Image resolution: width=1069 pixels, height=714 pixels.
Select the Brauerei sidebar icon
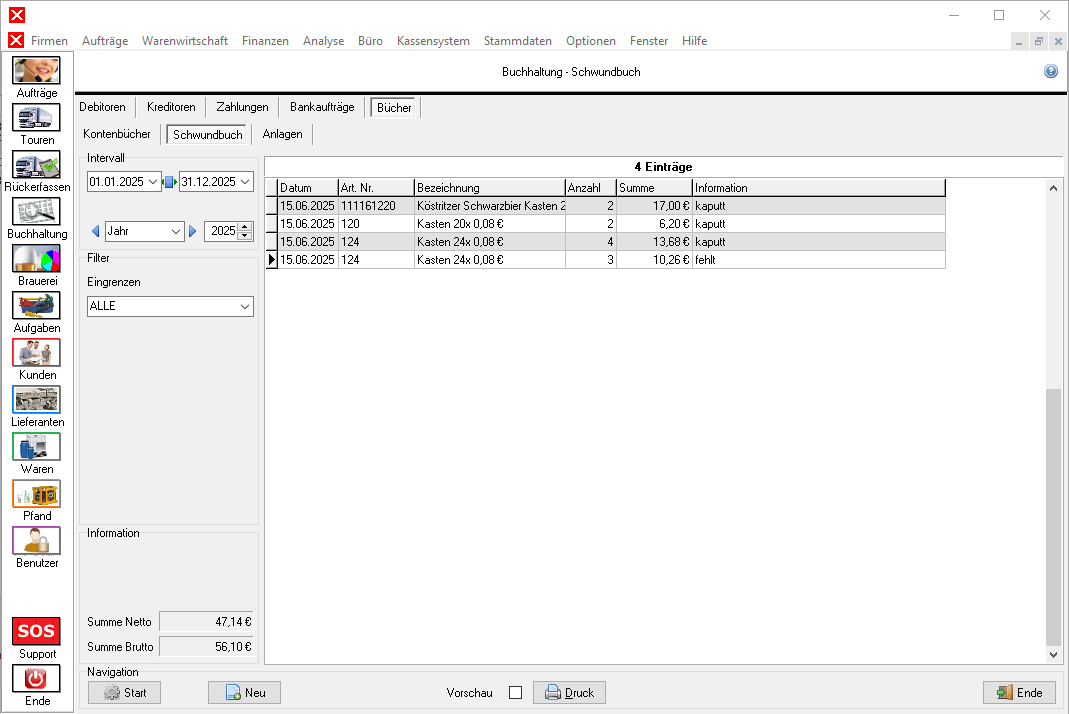(36, 259)
